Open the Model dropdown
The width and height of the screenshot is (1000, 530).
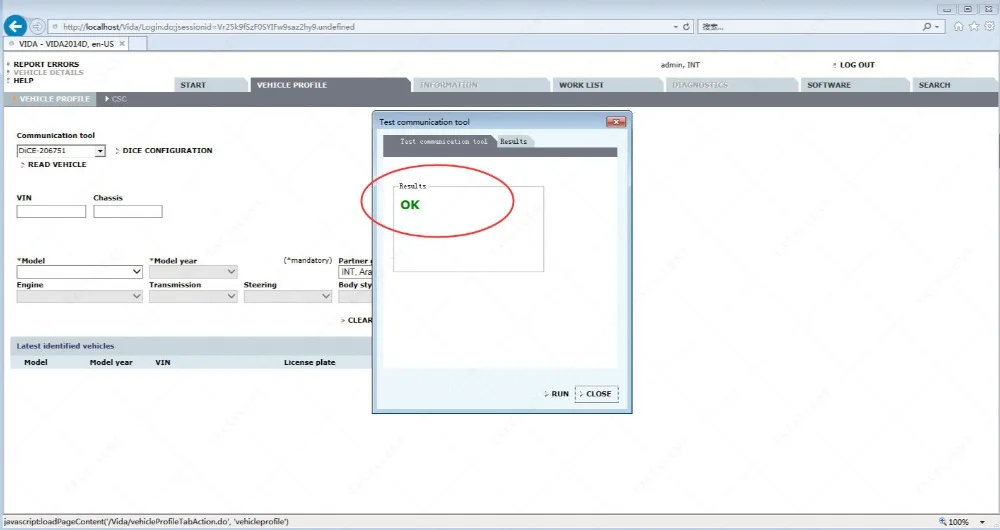pos(79,272)
